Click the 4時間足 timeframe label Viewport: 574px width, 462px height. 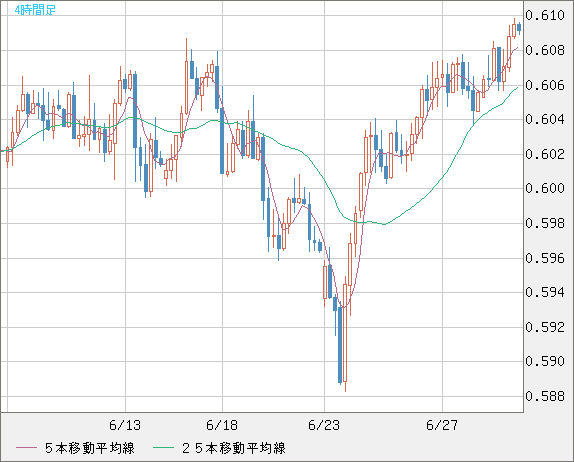coord(35,10)
